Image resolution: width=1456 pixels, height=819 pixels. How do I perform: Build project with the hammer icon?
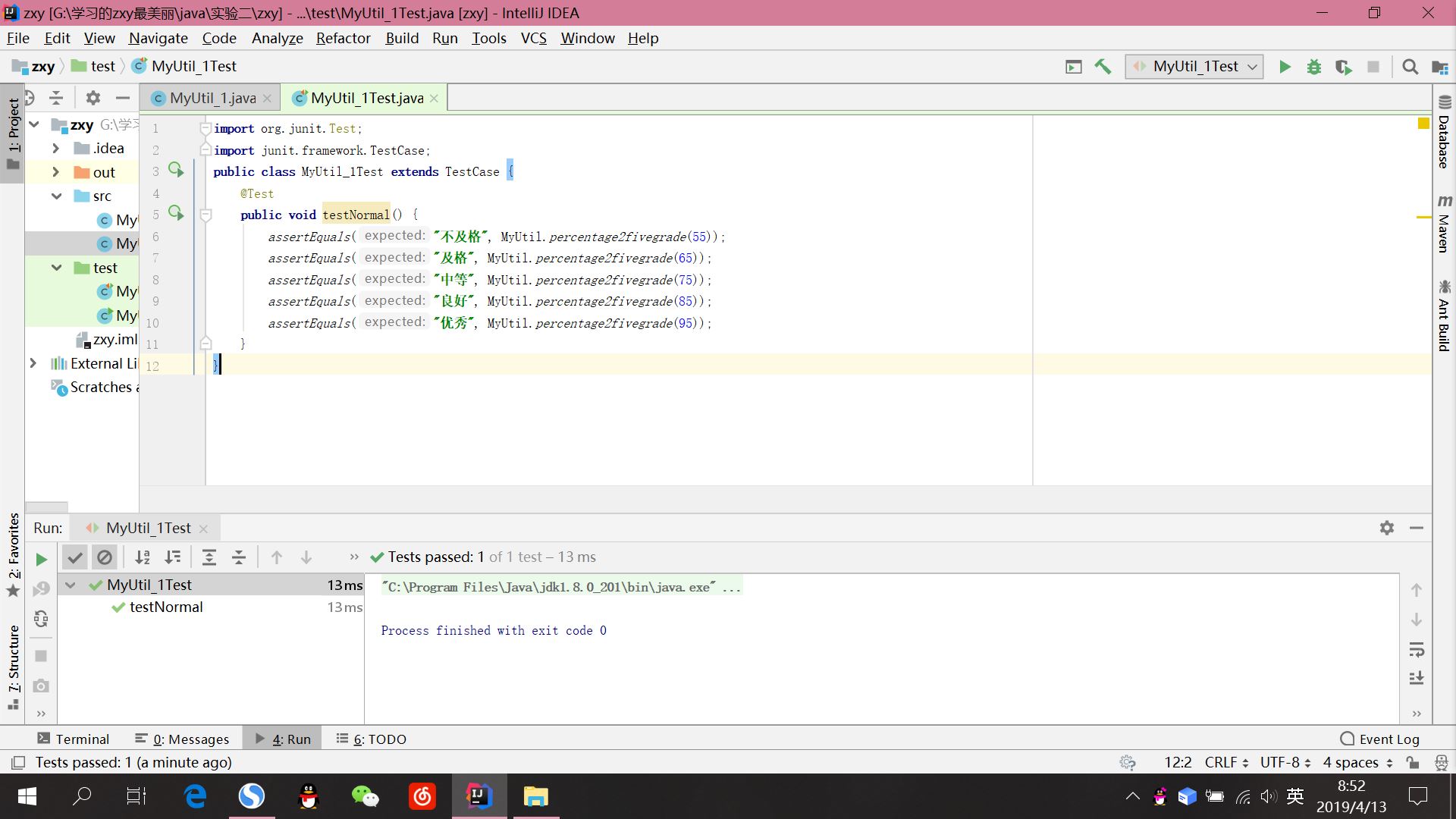click(x=1103, y=67)
